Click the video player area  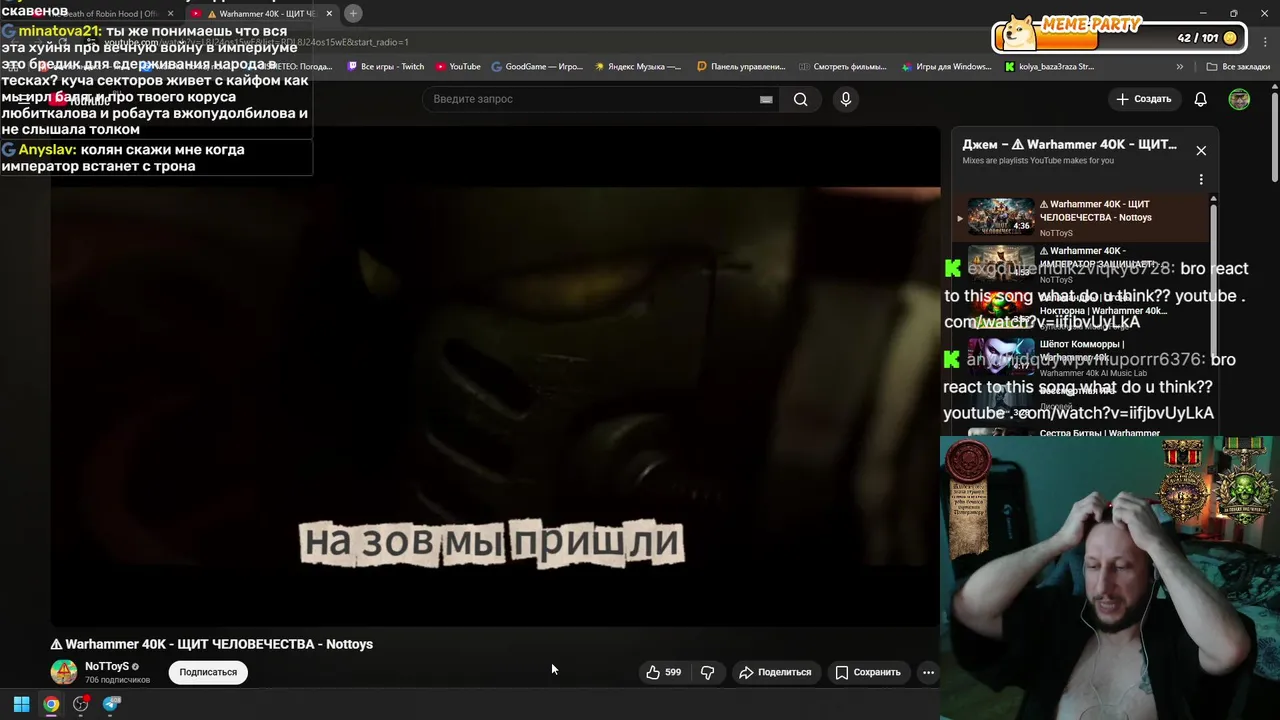coord(495,375)
